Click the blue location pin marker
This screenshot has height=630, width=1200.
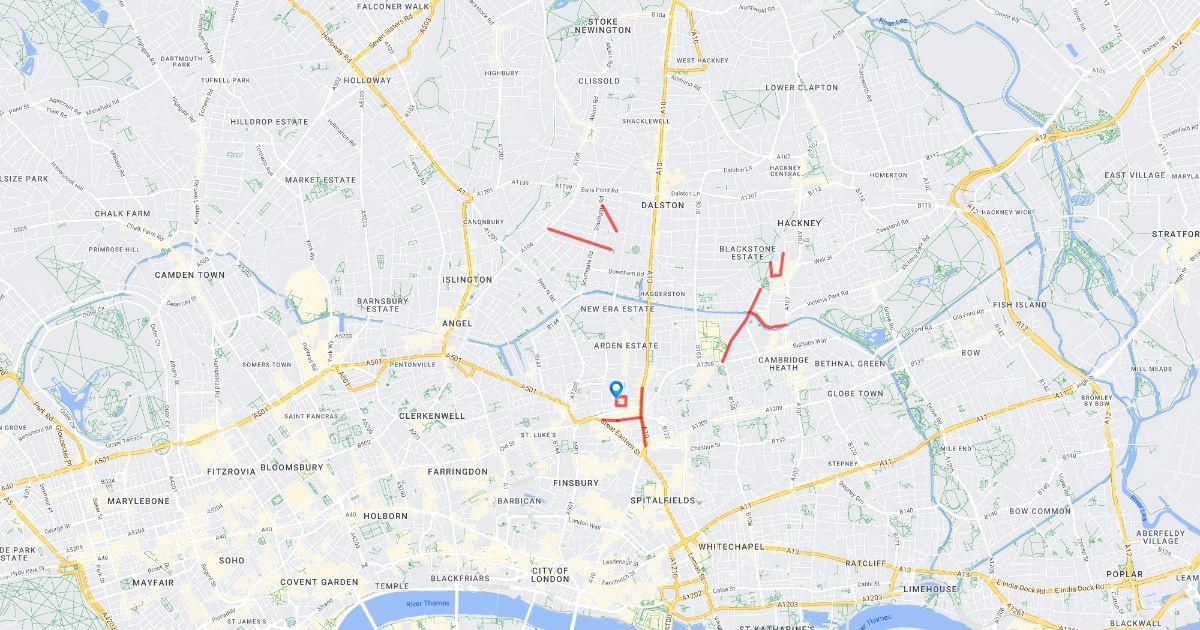coord(616,389)
